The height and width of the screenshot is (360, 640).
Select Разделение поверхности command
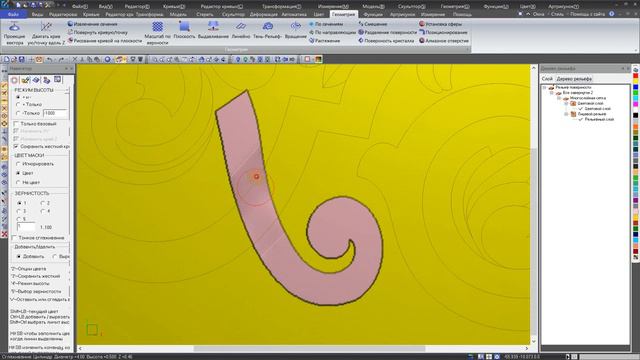(387, 32)
